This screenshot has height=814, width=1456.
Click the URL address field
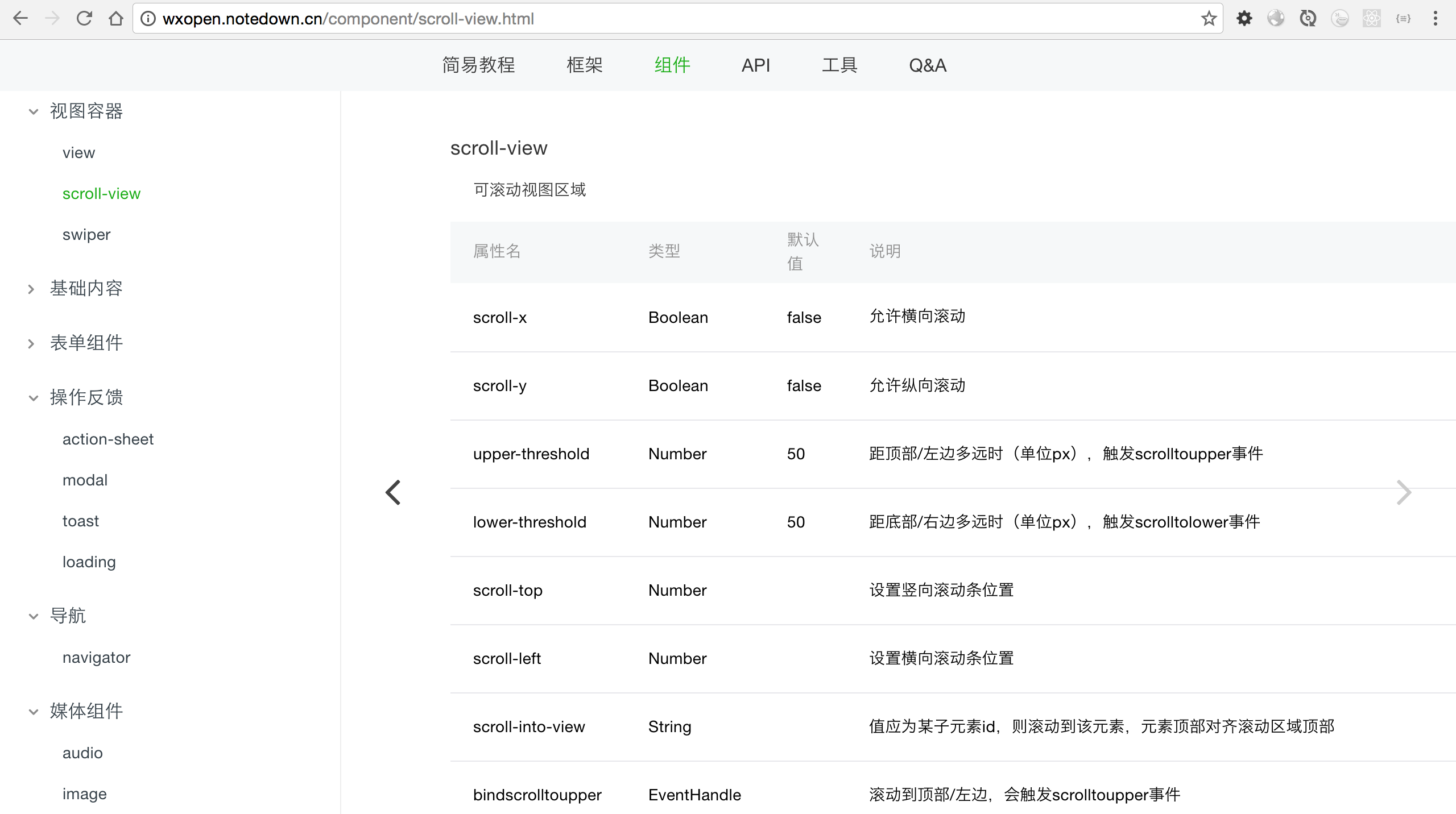point(682,19)
